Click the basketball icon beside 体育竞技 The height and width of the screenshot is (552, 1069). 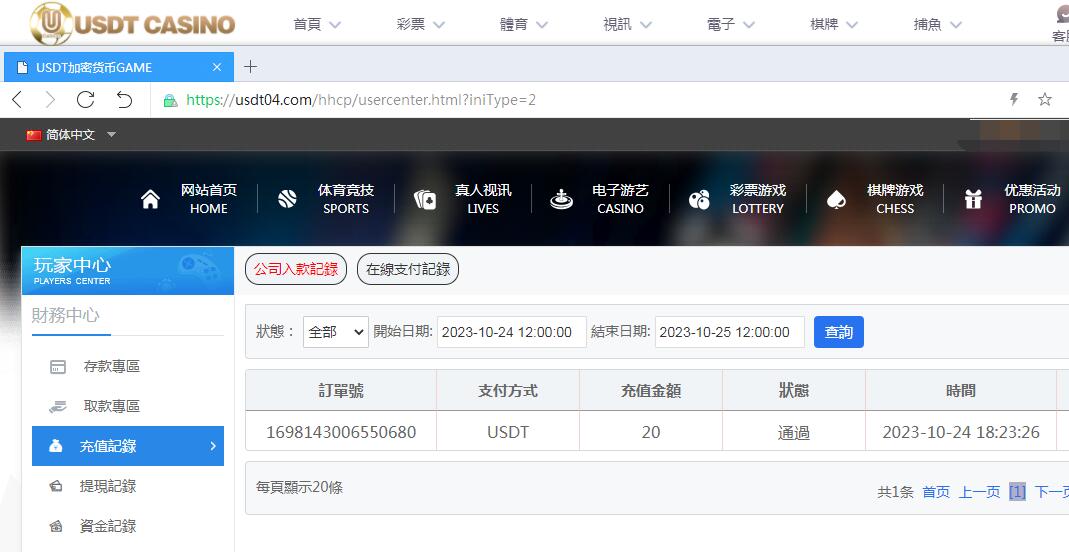click(x=287, y=199)
